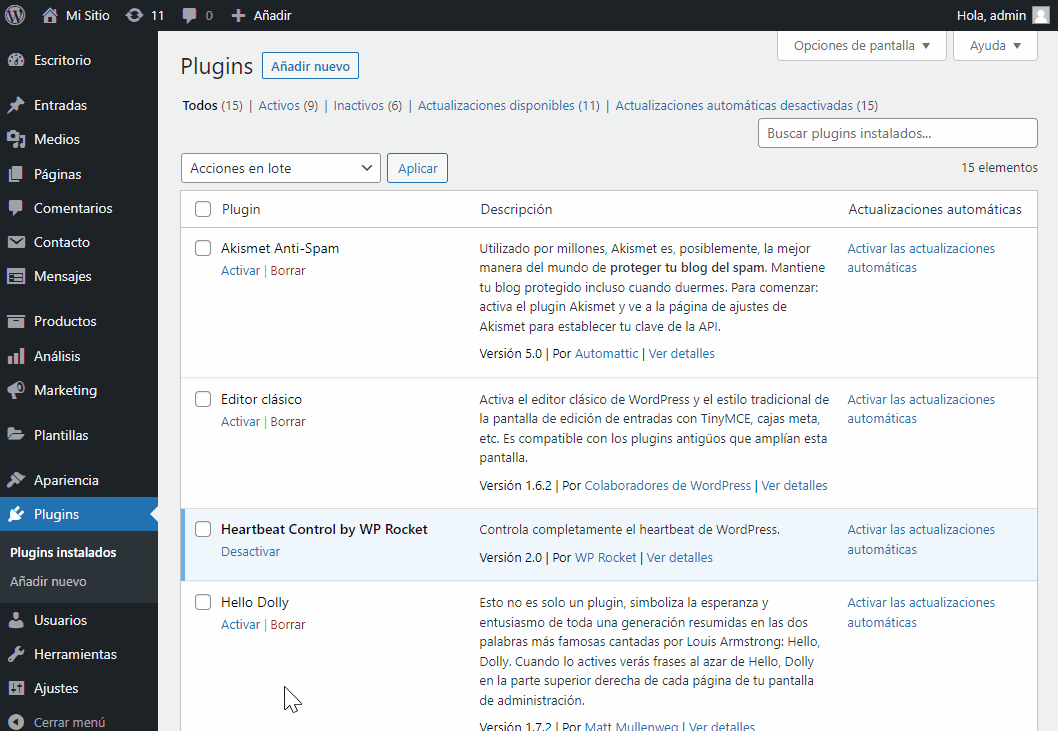Open Añadir nuevo submenu item in sidebar
This screenshot has width=1058, height=731.
(x=49, y=581)
